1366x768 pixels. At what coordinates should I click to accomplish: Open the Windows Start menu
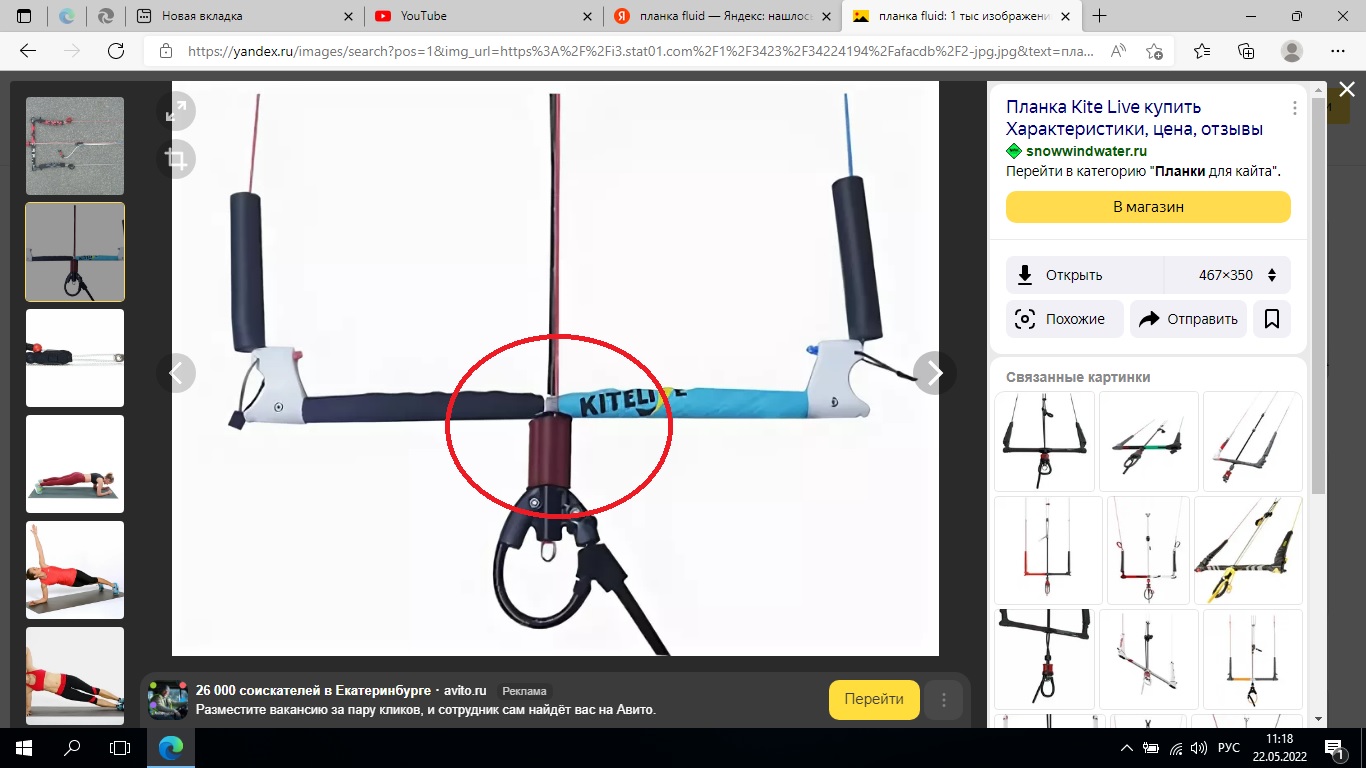pyautogui.click(x=23, y=747)
